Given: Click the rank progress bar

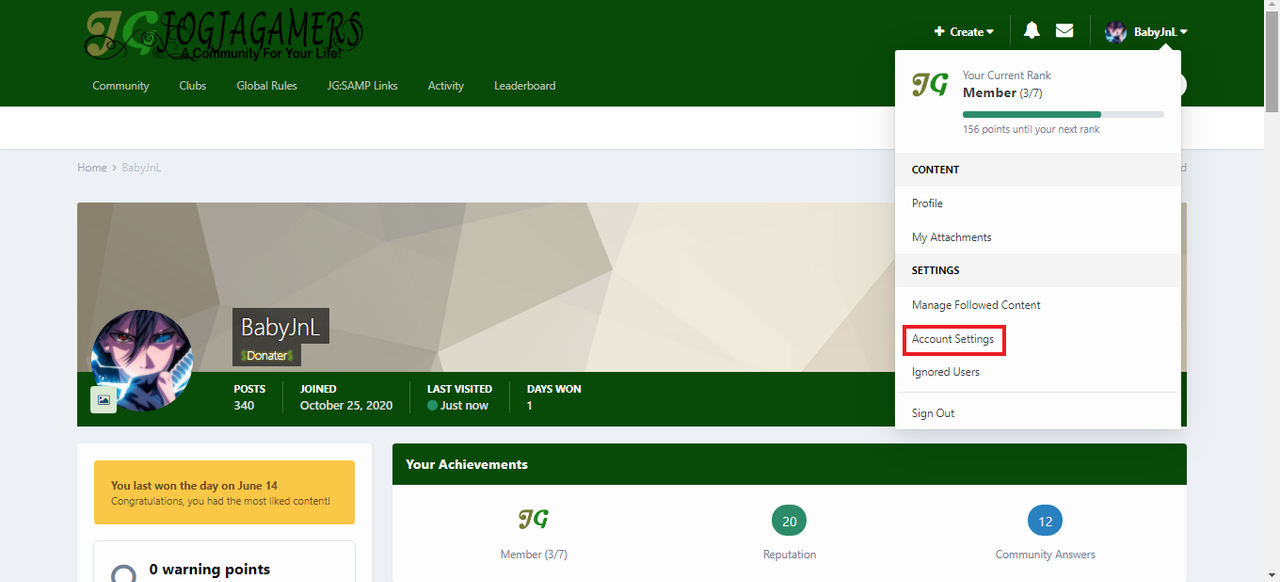Looking at the screenshot, I should pos(1063,114).
